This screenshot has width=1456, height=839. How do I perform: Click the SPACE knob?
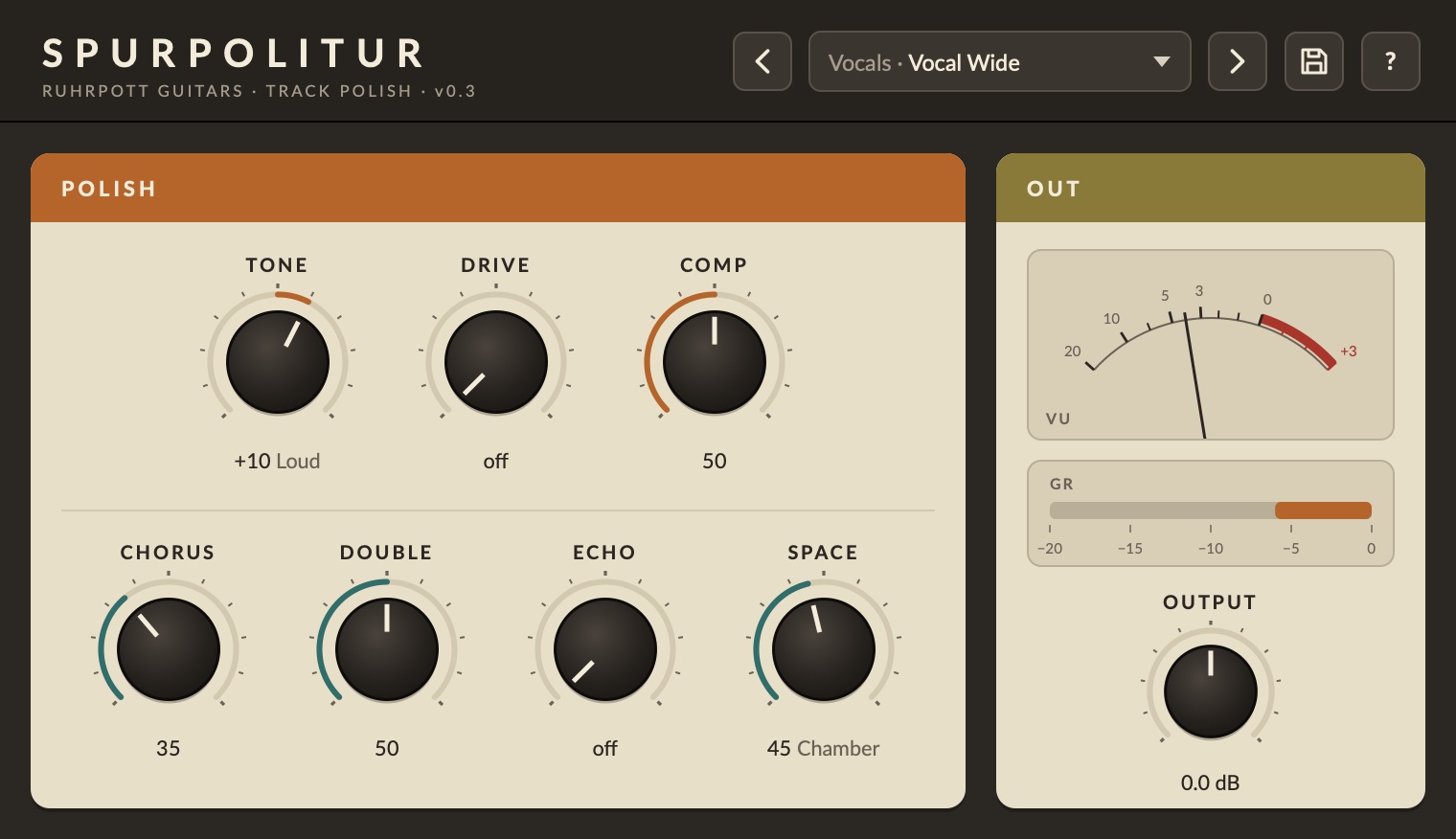824,649
